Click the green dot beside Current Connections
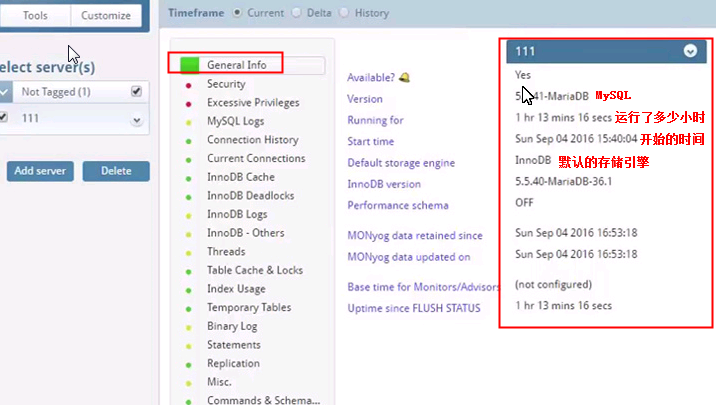Screen dimensions: 716x405 point(189,160)
